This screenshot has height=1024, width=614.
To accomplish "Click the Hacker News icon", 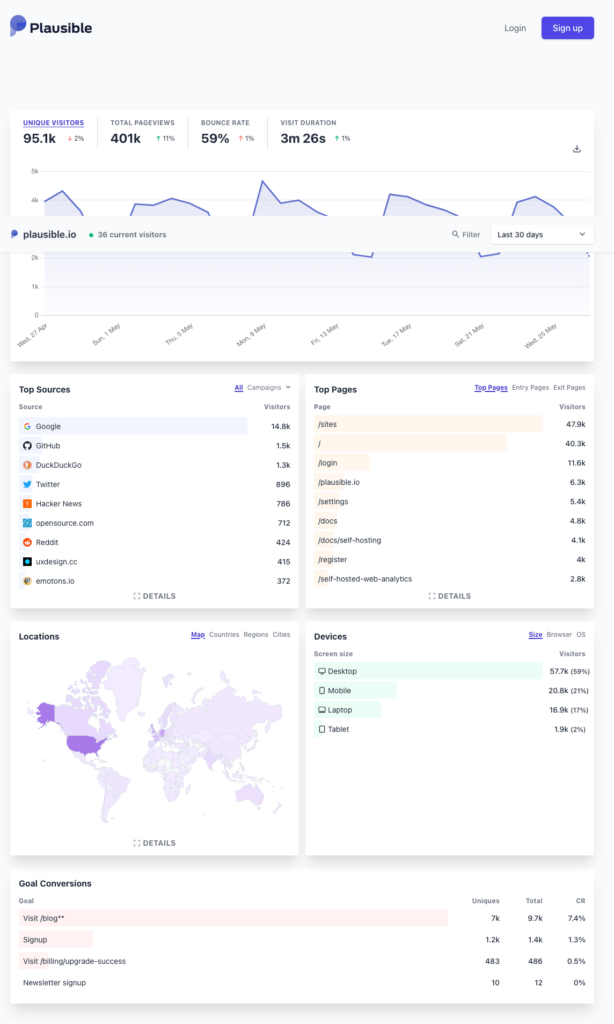I will click(27, 503).
